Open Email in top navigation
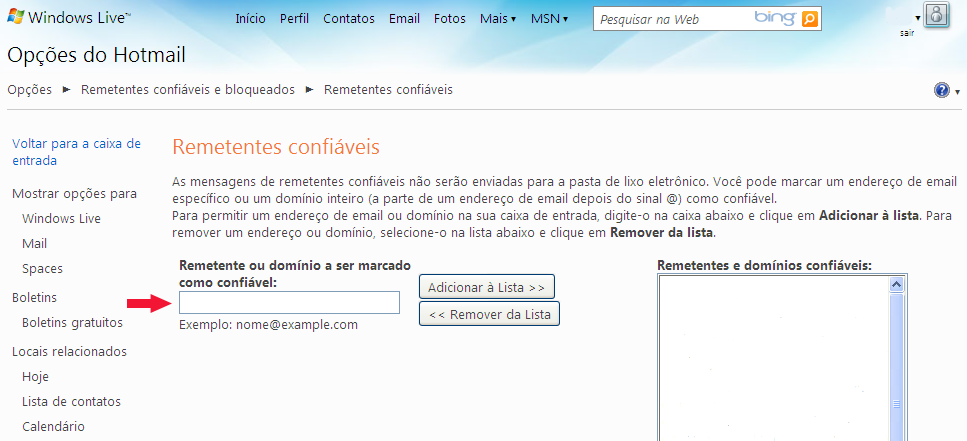 404,19
